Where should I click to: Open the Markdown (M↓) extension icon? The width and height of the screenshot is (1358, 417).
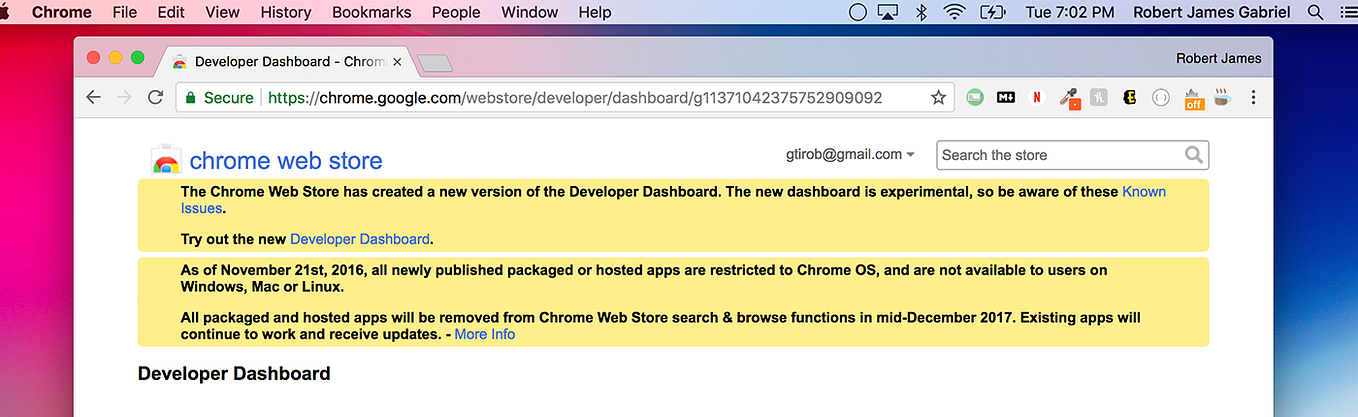1006,98
